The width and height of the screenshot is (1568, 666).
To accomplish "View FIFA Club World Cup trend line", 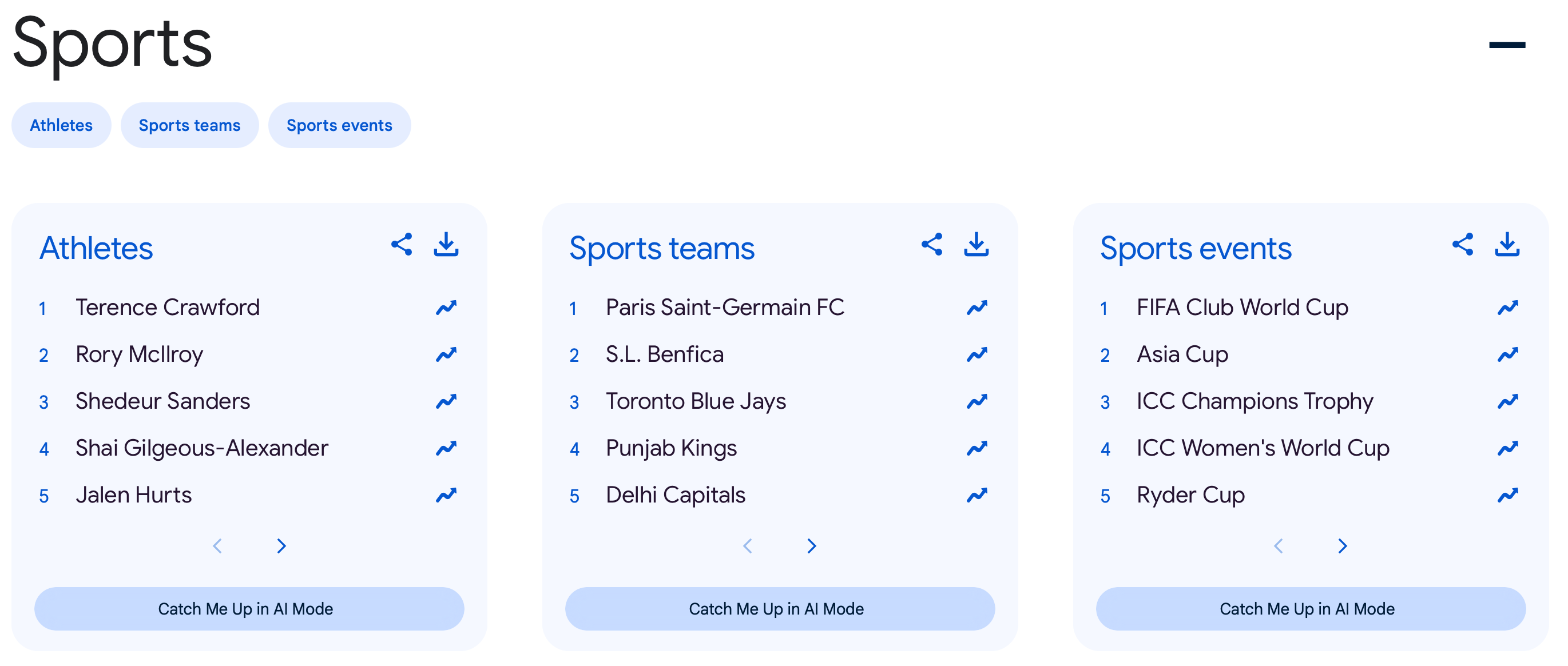I will click(1508, 307).
